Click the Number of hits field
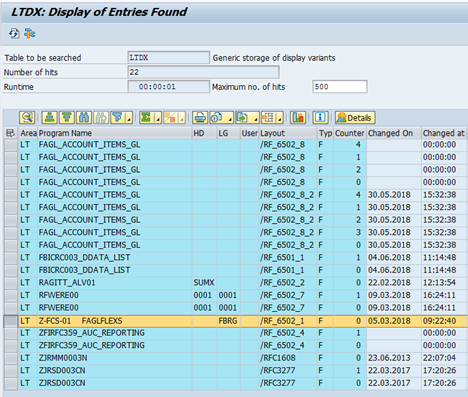The height and width of the screenshot is (397, 468). [203, 72]
